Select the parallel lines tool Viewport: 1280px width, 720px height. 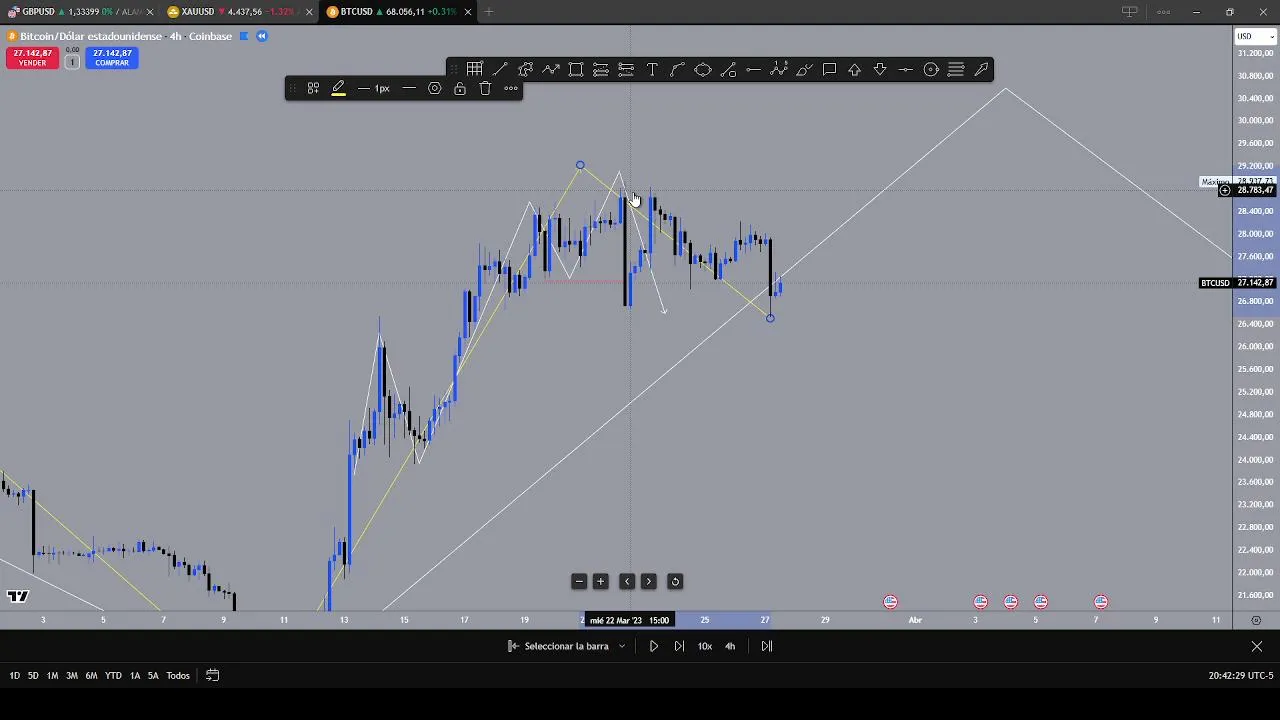[956, 69]
